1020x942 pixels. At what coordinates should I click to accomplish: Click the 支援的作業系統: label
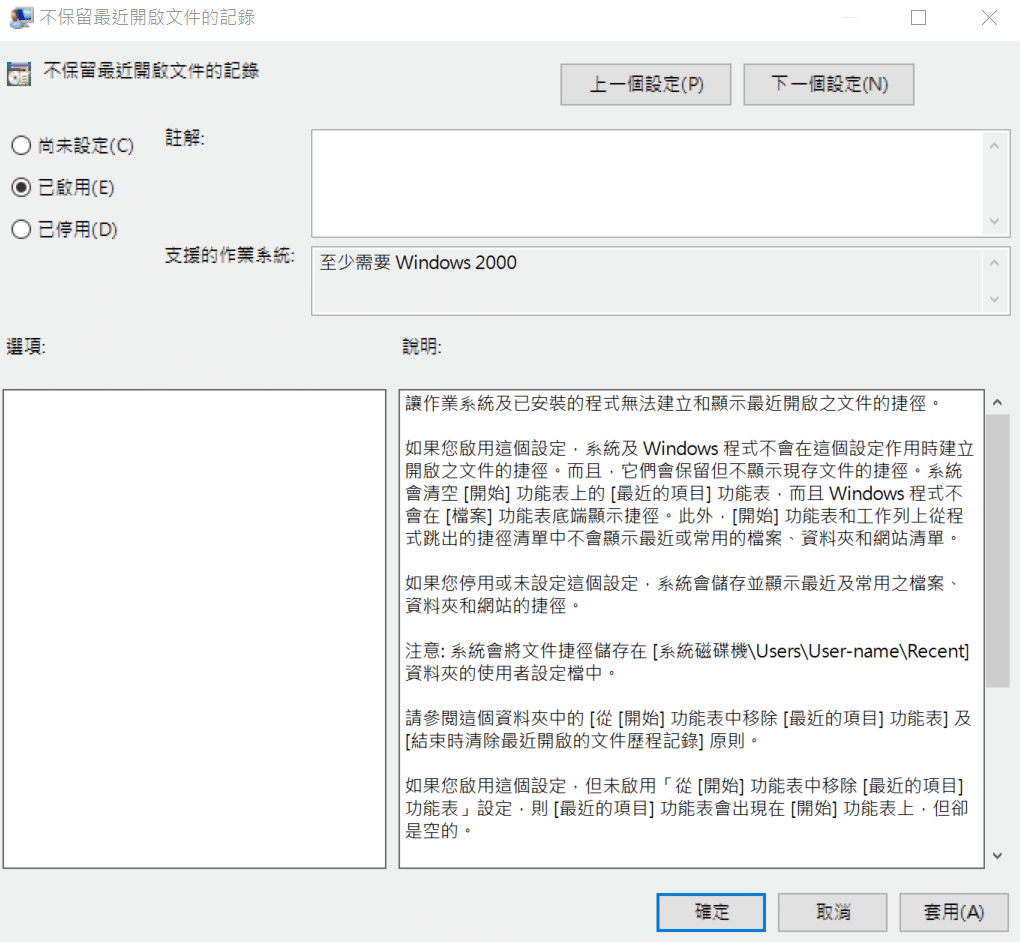230,256
